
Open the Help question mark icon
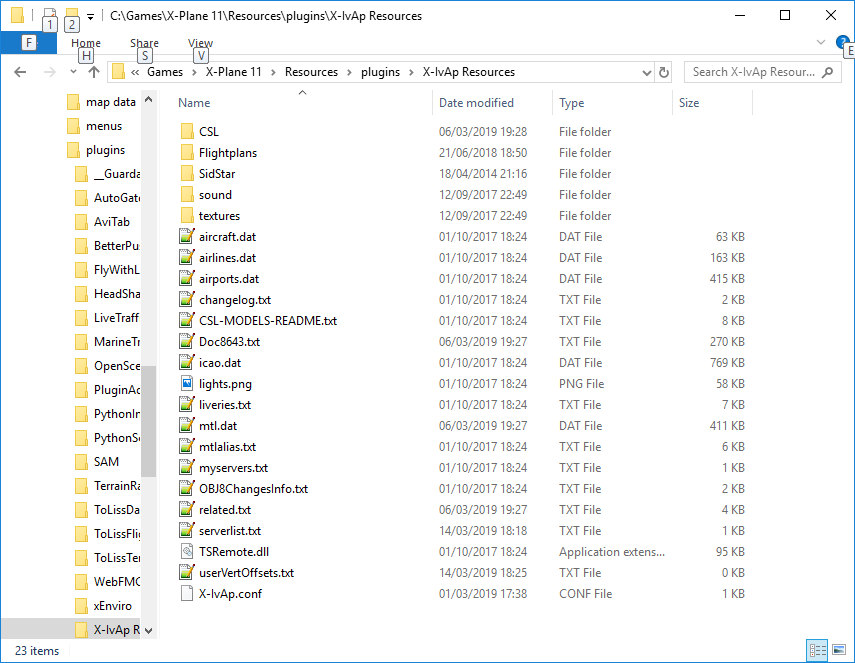842,42
